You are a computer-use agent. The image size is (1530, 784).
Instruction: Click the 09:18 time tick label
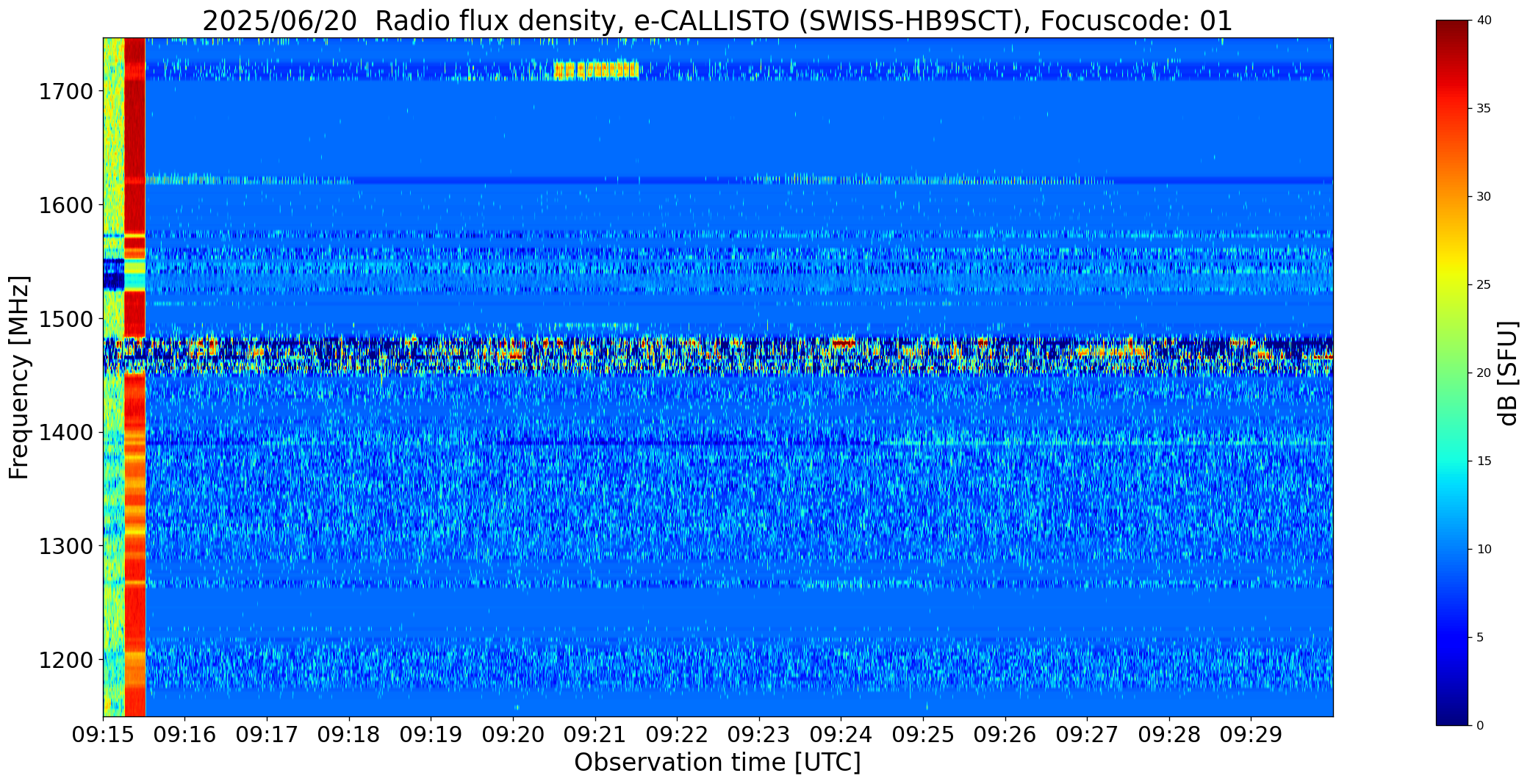click(x=349, y=735)
